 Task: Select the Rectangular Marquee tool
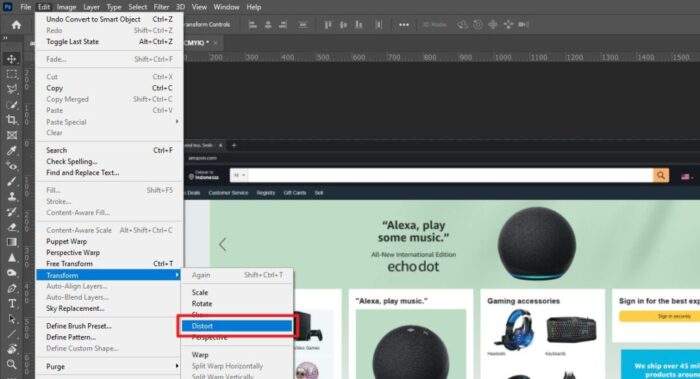click(x=12, y=74)
